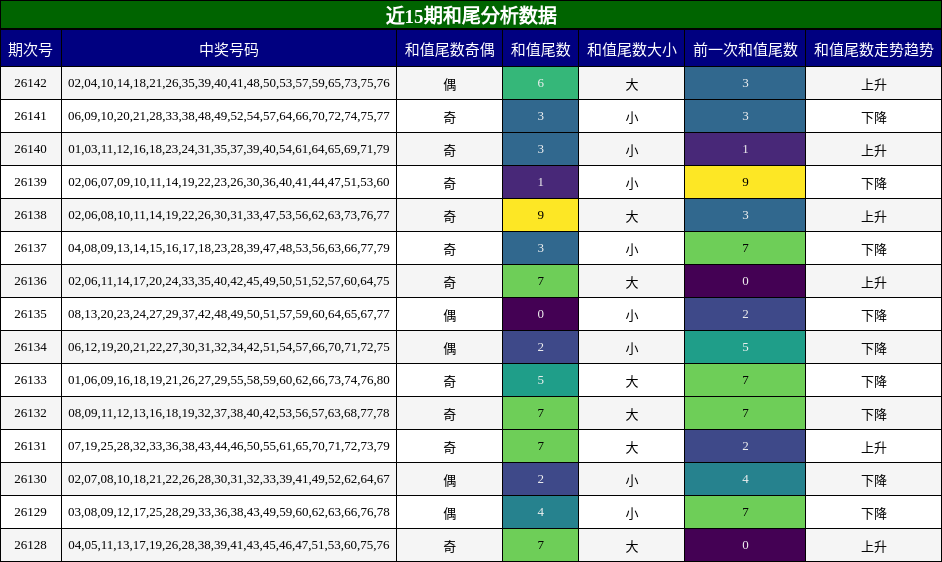Click winning numbers of period 26128

[x=229, y=546]
